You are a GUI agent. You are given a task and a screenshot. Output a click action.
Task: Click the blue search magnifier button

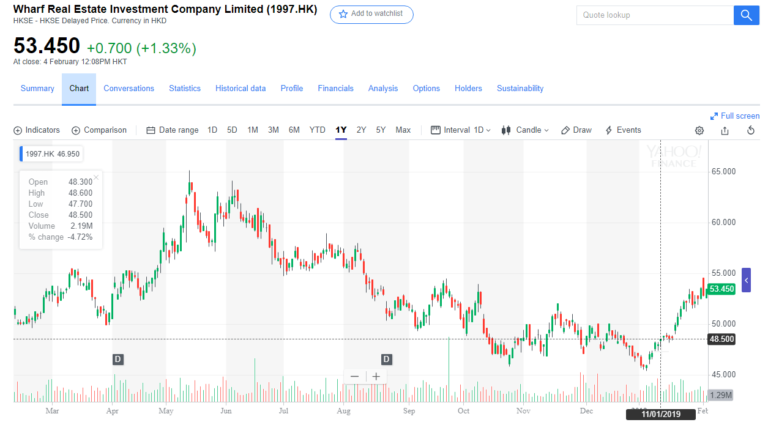pyautogui.click(x=746, y=15)
